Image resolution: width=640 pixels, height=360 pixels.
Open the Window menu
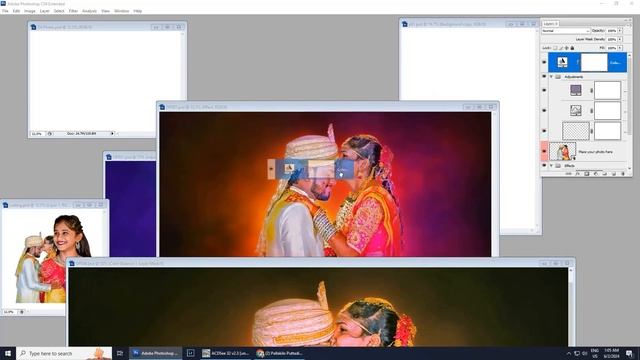click(122, 11)
